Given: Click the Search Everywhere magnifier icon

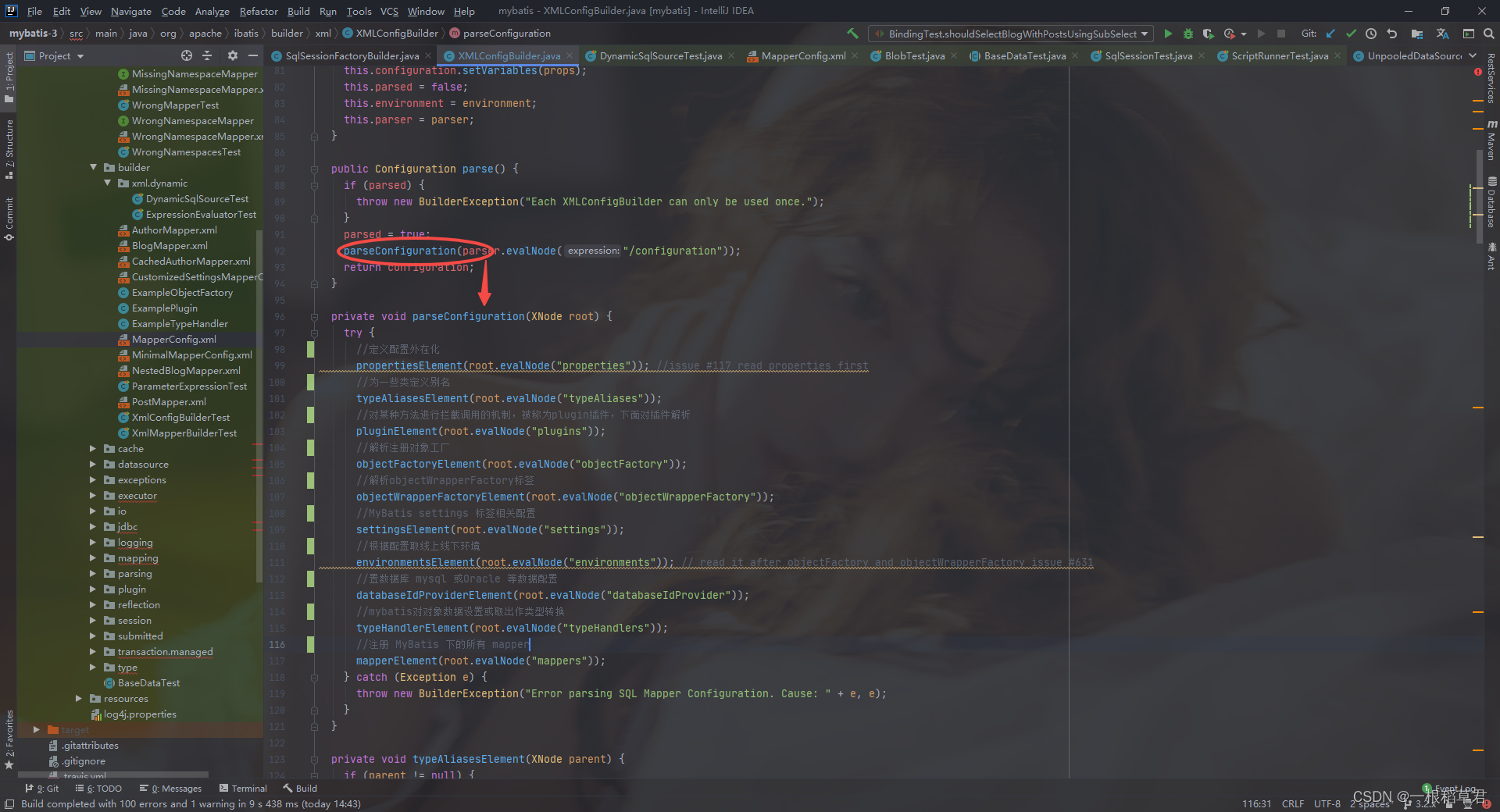Looking at the screenshot, I should coord(1489,34).
